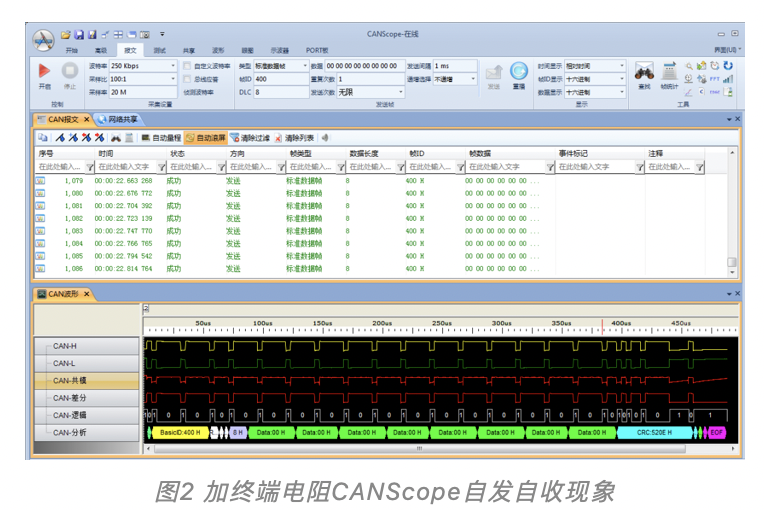Click the 清除过滤 clear filter button
This screenshot has height=510, width=764.
250,138
